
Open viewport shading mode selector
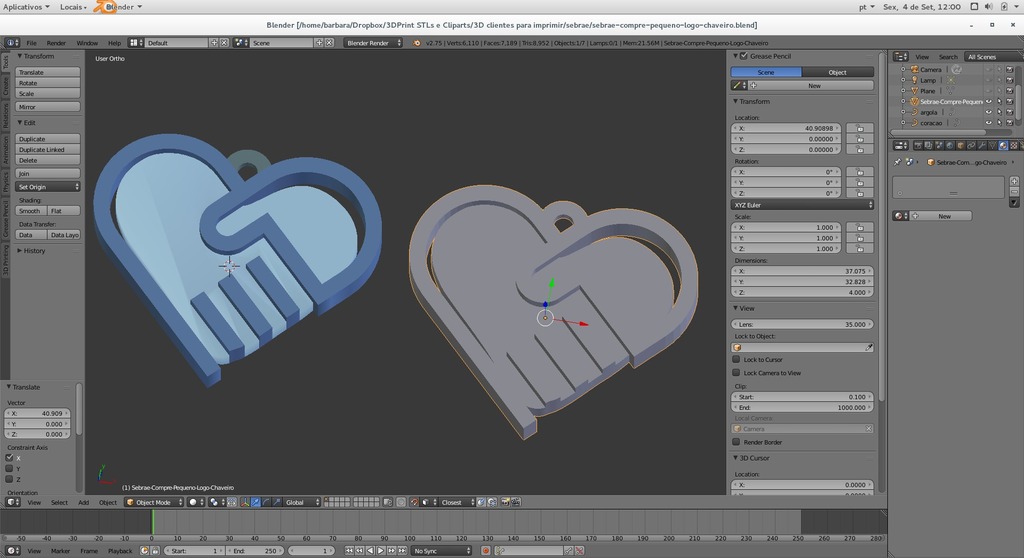click(197, 502)
